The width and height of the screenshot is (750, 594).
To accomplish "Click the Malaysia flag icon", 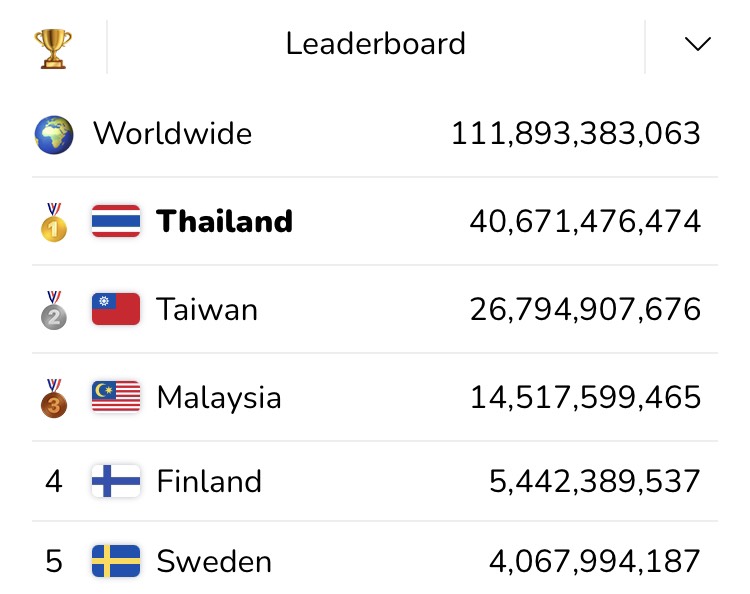I will [x=116, y=396].
